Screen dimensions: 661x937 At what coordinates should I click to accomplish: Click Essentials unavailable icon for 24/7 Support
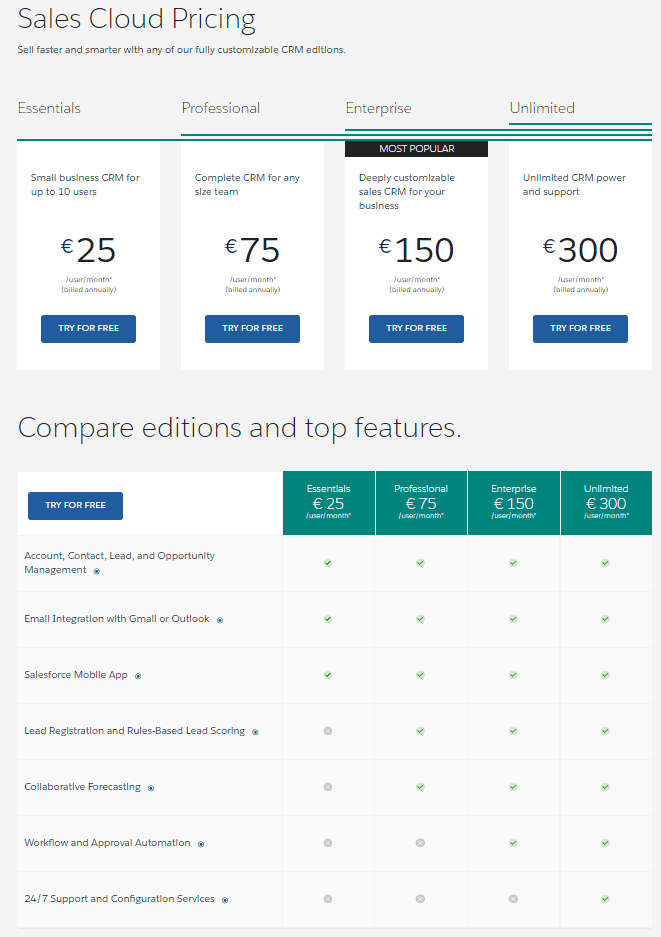coord(328,899)
